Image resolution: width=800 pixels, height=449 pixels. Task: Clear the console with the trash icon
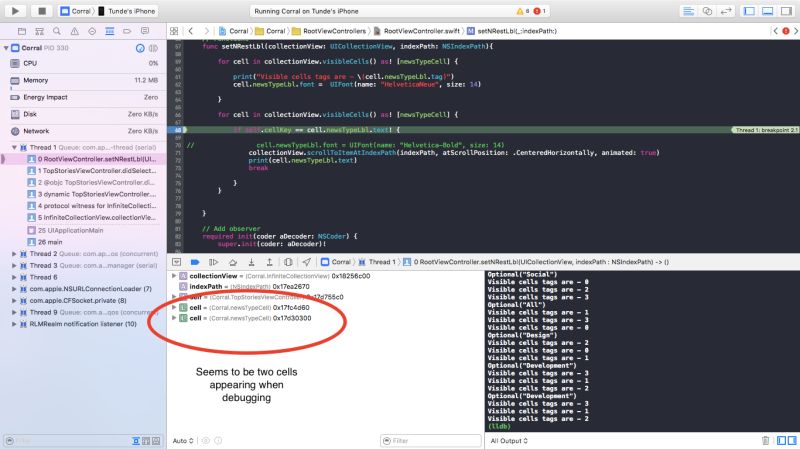point(765,440)
